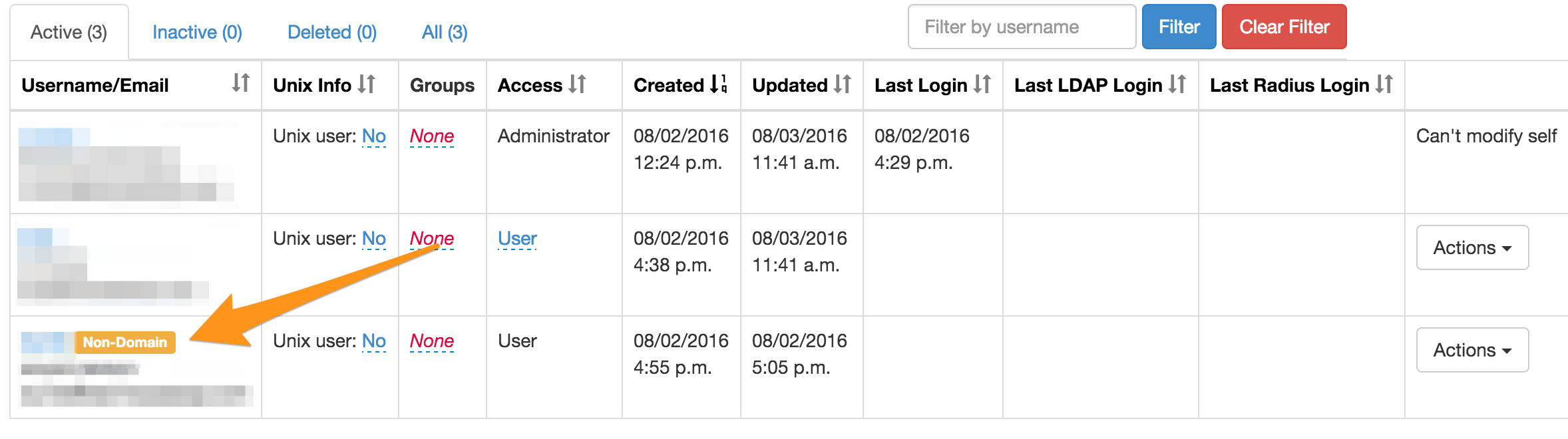Open the Actions dropdown for second user
Viewport: 1568px width, 439px height.
(1472, 247)
